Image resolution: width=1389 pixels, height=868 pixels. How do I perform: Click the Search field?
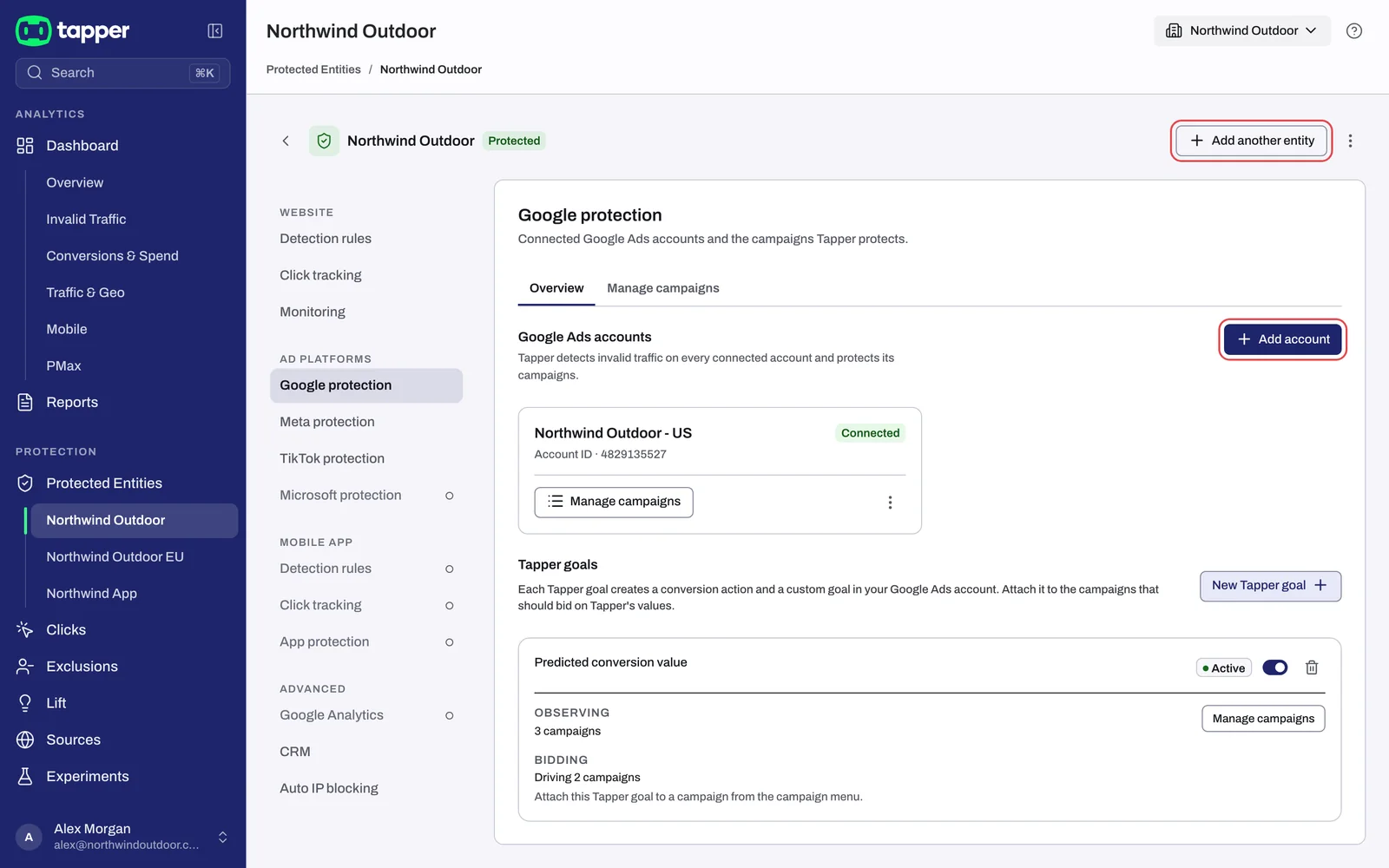(122, 73)
